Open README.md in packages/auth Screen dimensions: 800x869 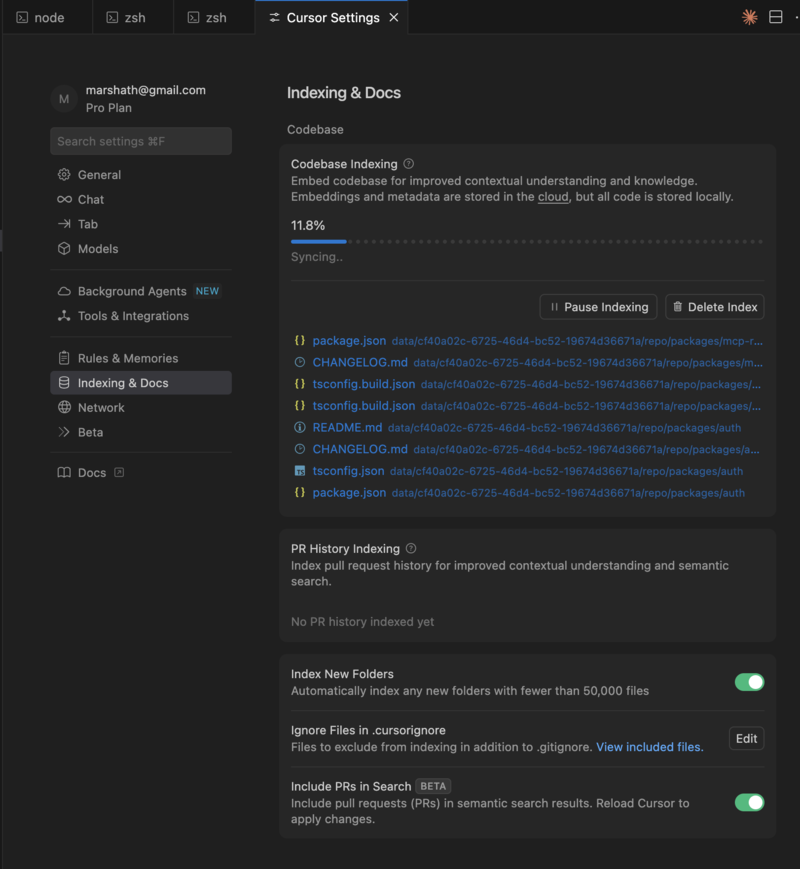click(517, 428)
